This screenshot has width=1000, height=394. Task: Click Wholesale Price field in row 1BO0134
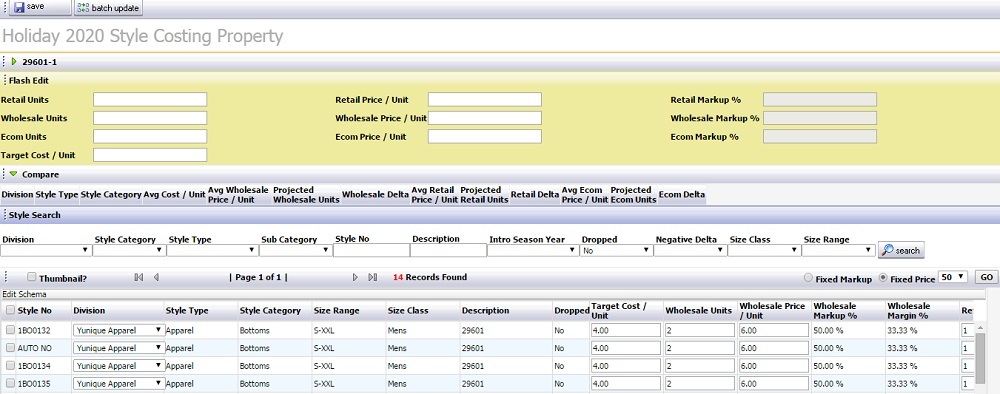pyautogui.click(x=774, y=366)
